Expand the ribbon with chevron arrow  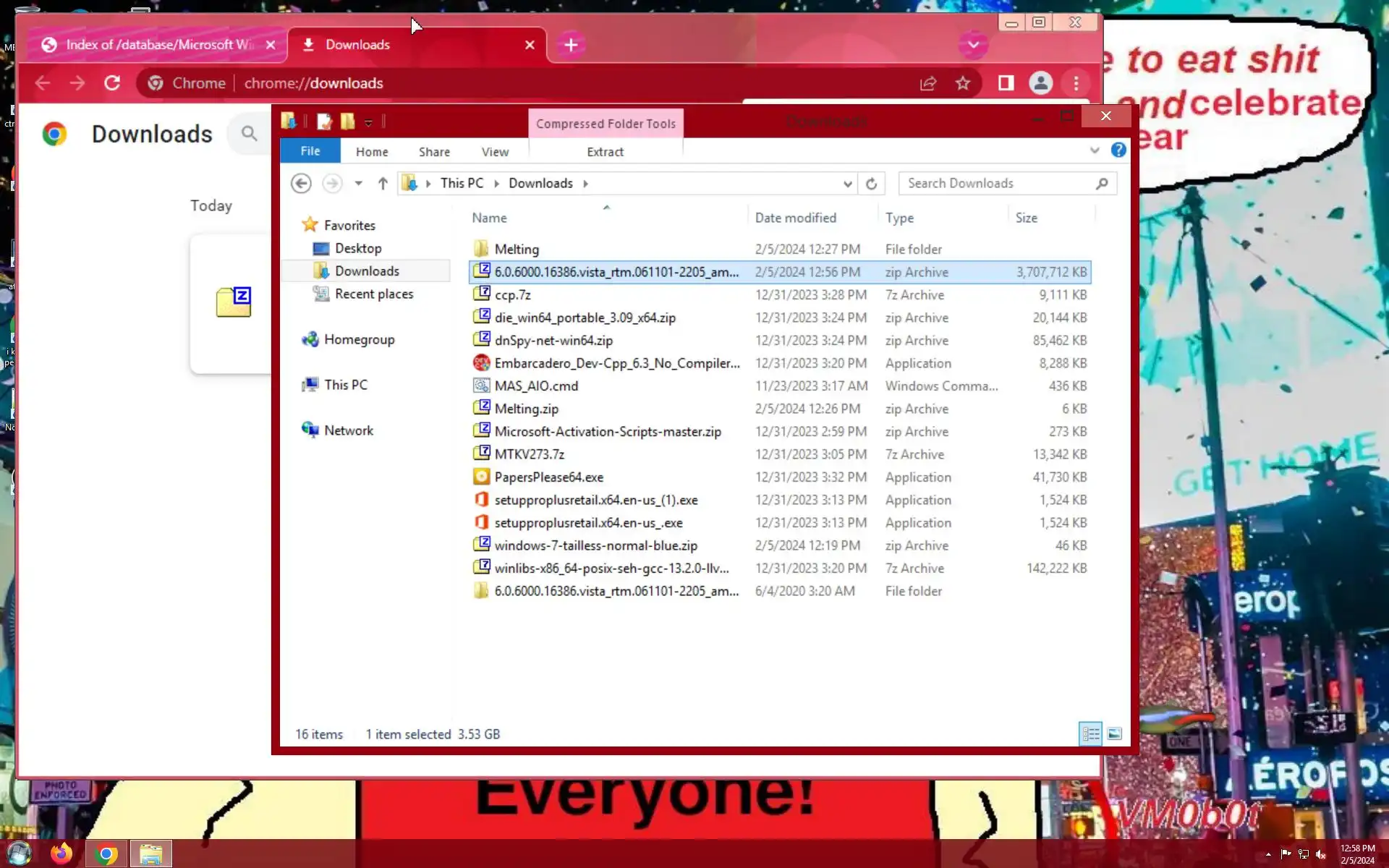point(1094,150)
